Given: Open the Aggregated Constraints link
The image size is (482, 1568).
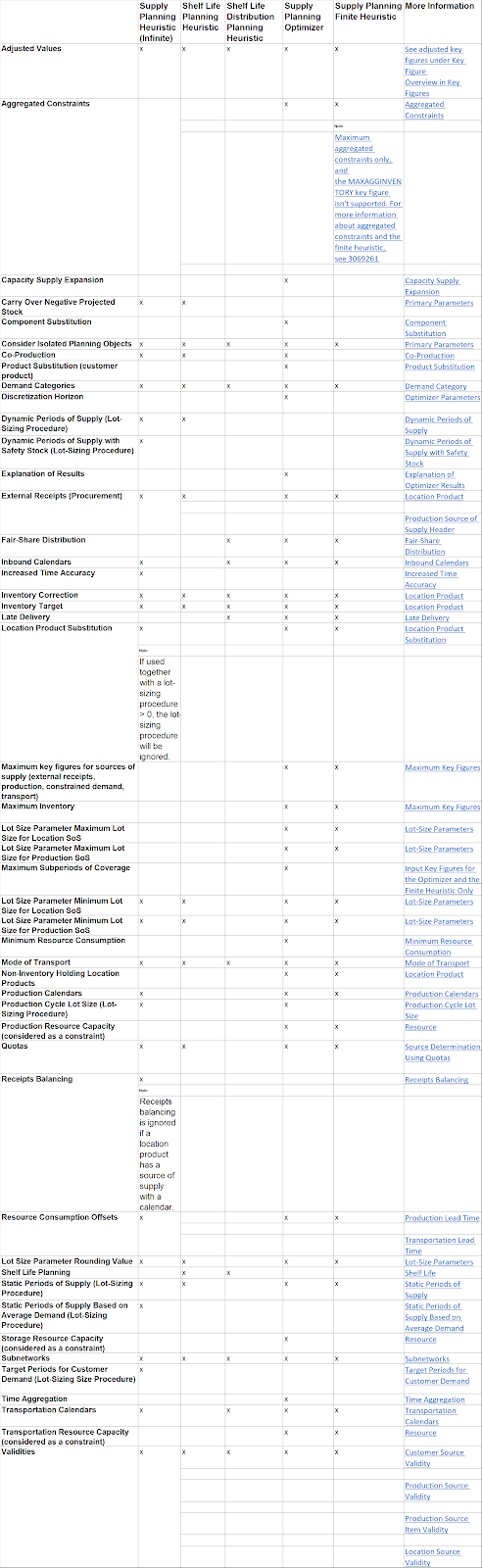Looking at the screenshot, I should (424, 110).
